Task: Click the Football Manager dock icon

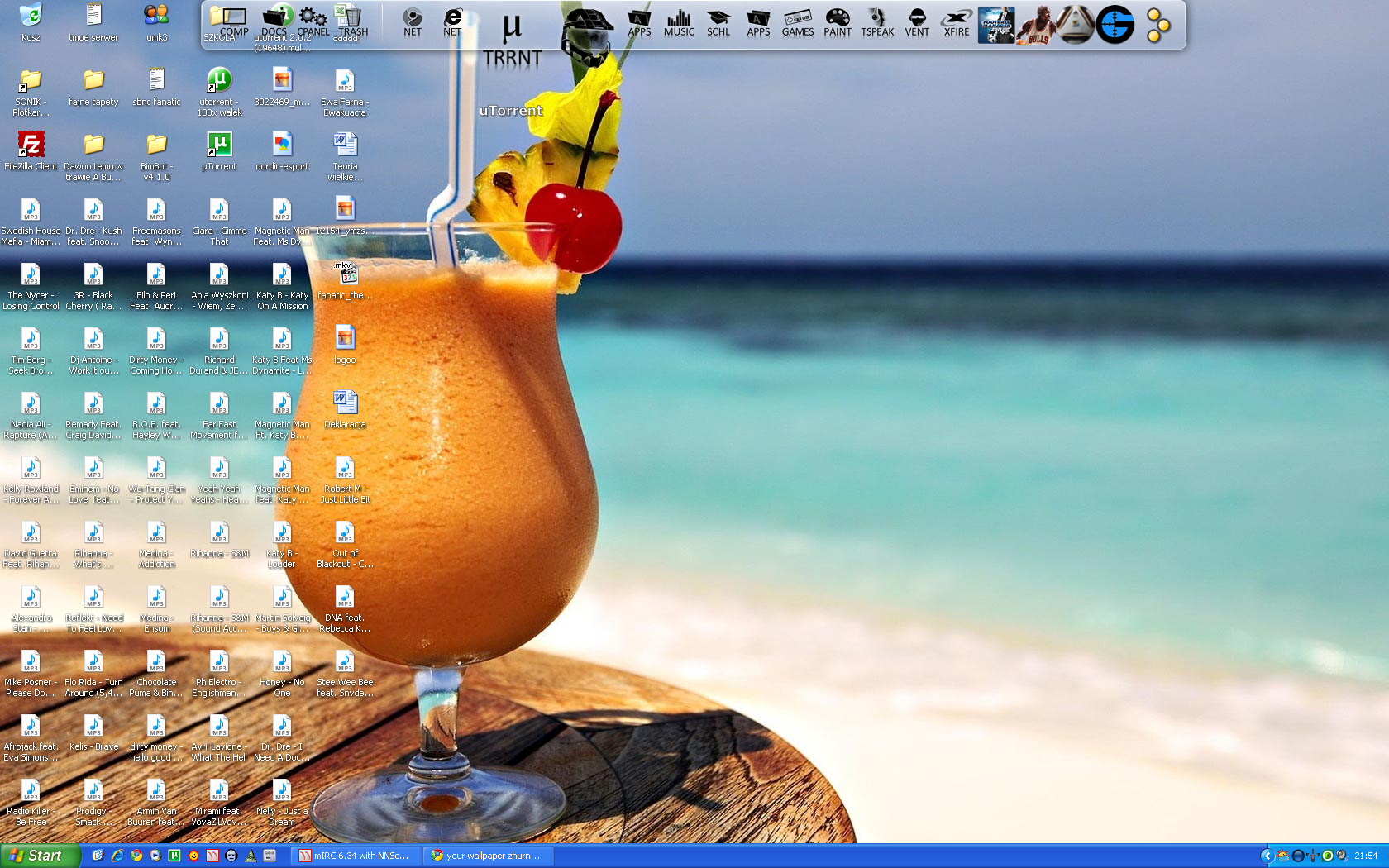Action: 995,25
